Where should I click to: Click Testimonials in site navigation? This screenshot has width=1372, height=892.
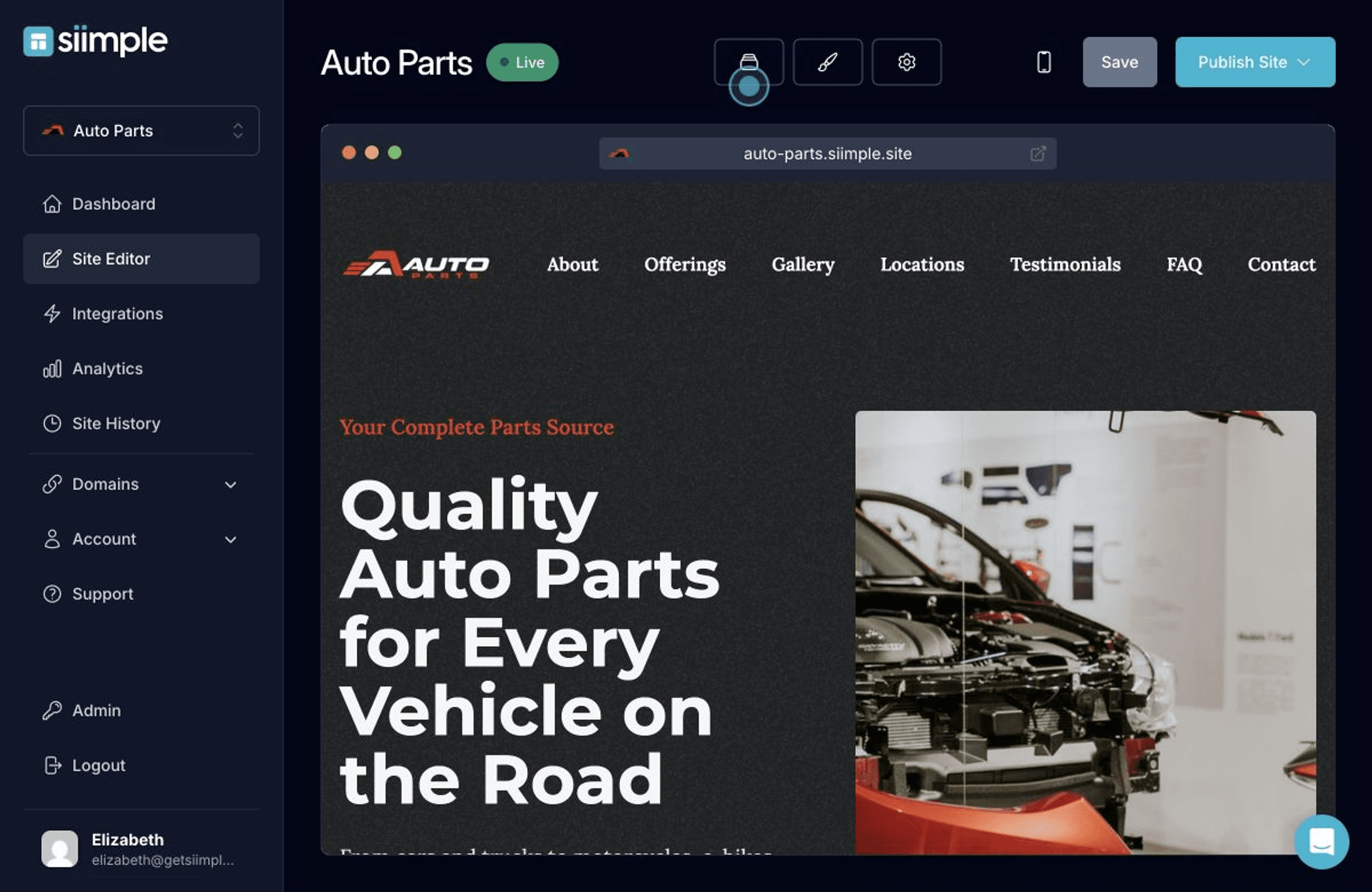1066,264
